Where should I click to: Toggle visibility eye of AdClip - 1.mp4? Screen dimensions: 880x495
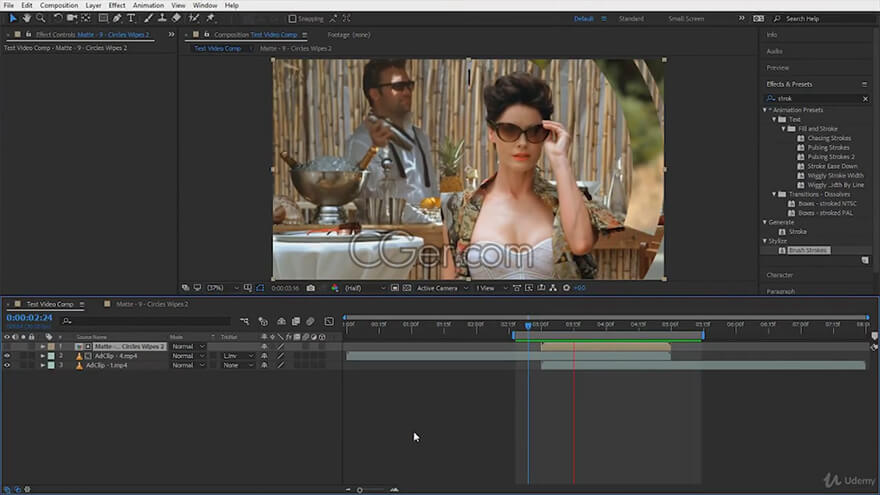point(7,365)
